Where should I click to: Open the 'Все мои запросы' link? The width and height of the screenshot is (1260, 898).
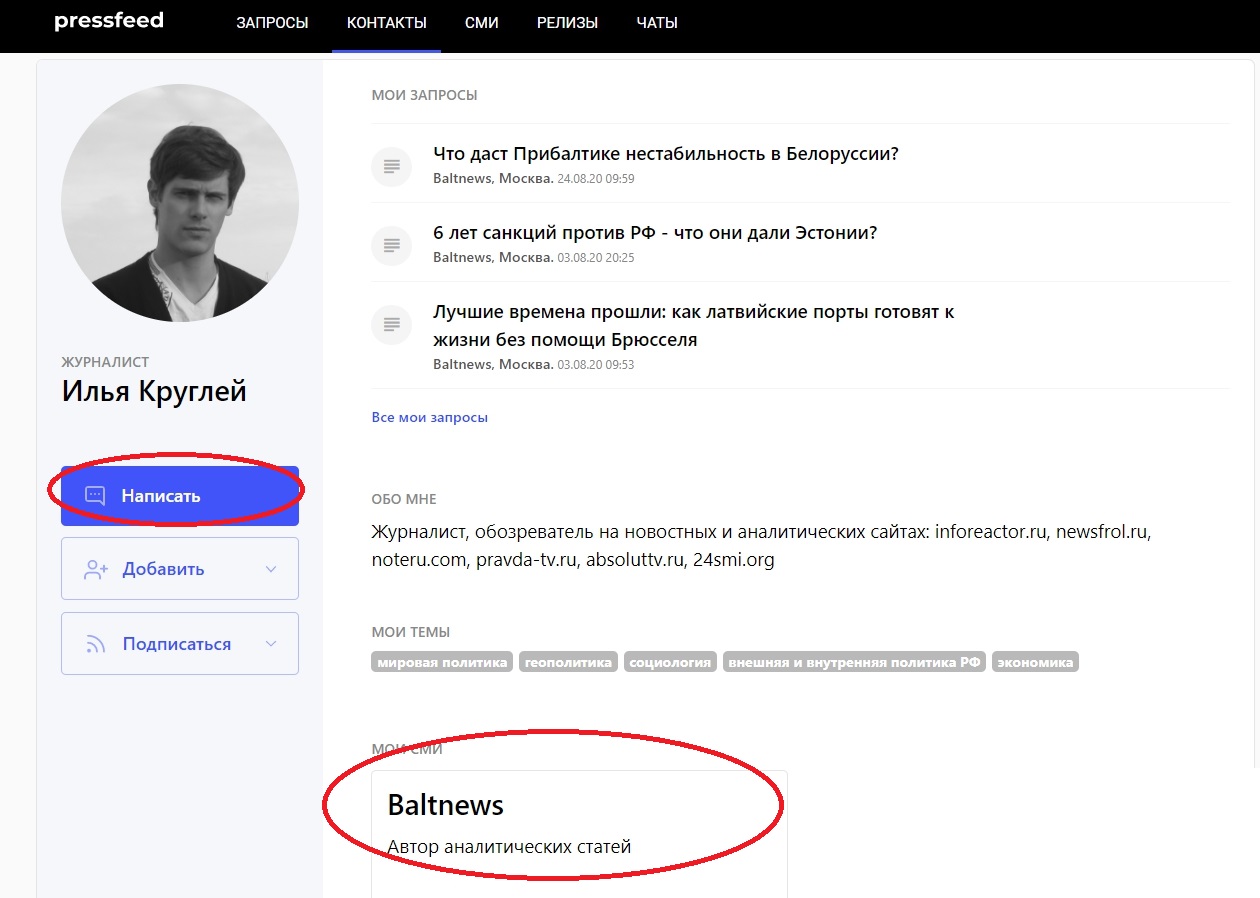click(x=429, y=417)
